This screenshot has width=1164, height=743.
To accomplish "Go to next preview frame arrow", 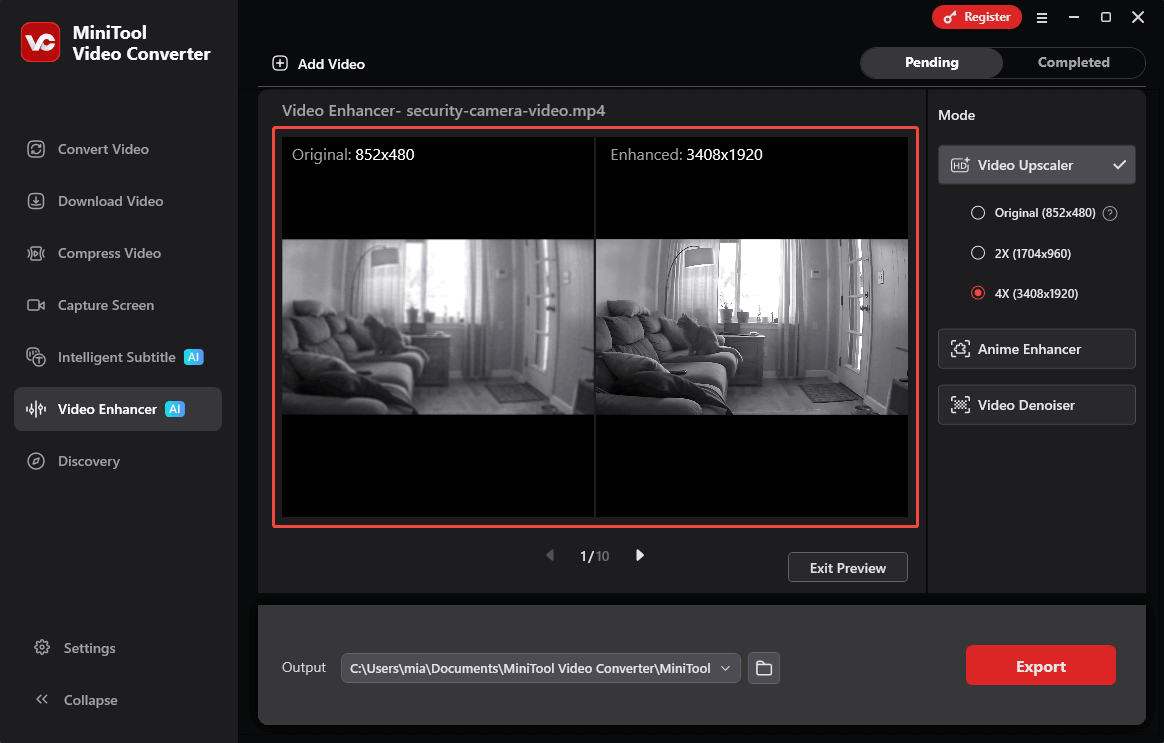I will [640, 555].
